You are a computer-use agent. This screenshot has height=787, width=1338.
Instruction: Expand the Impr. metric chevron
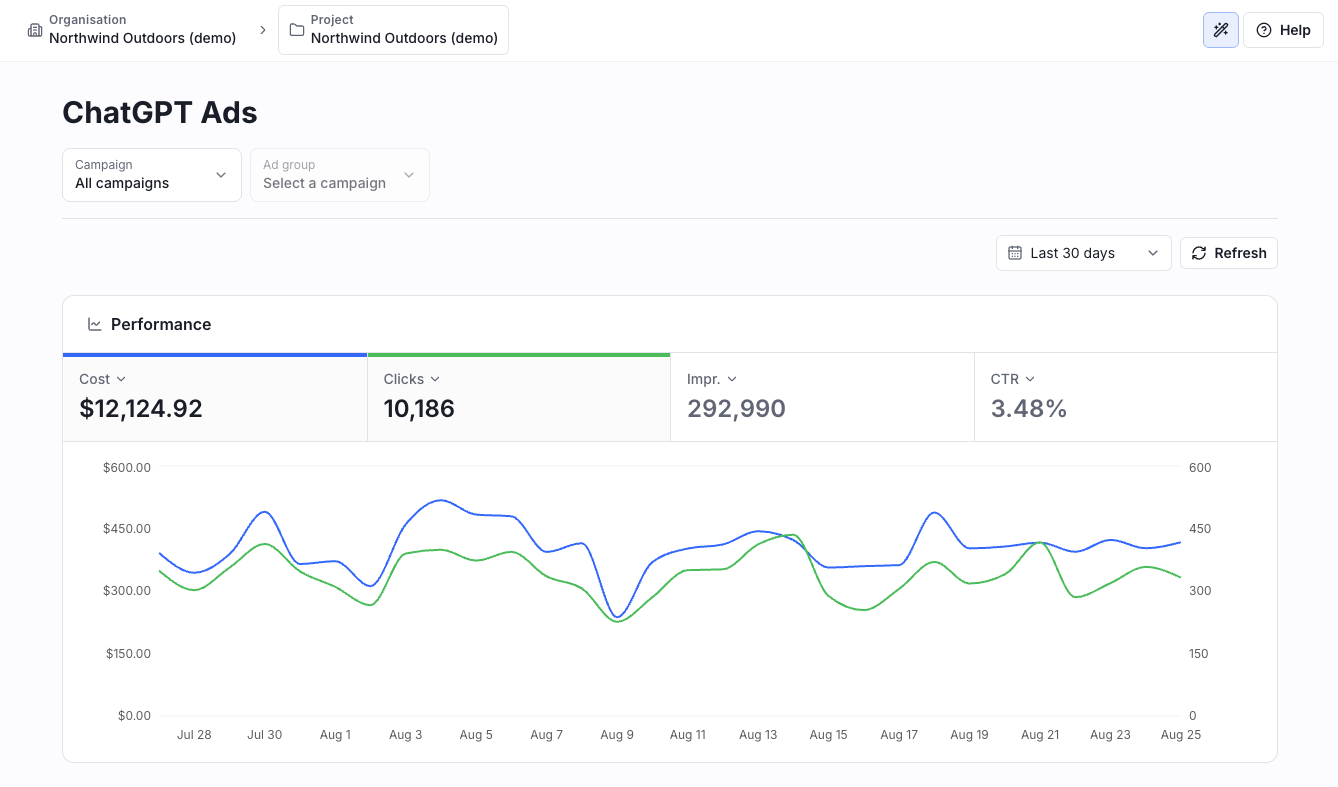pos(732,379)
